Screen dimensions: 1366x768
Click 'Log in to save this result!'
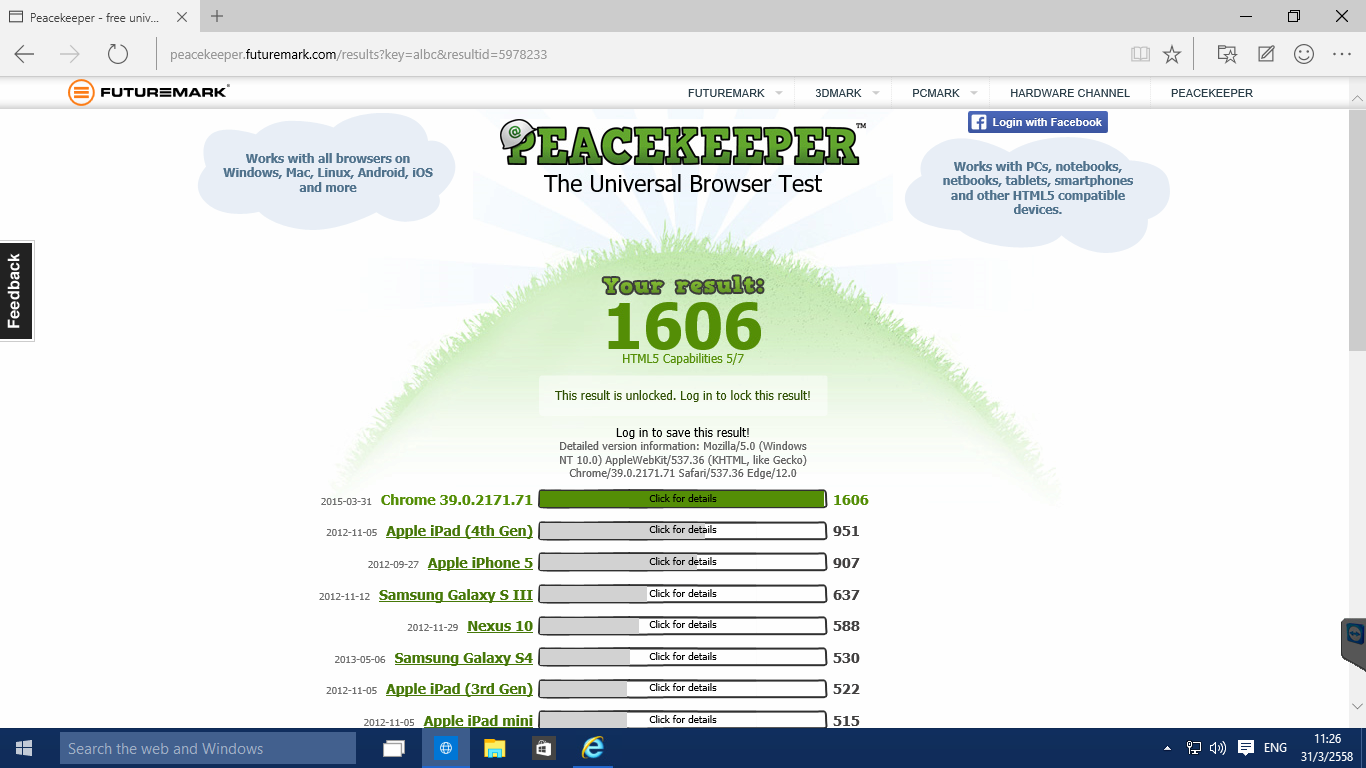pos(683,433)
